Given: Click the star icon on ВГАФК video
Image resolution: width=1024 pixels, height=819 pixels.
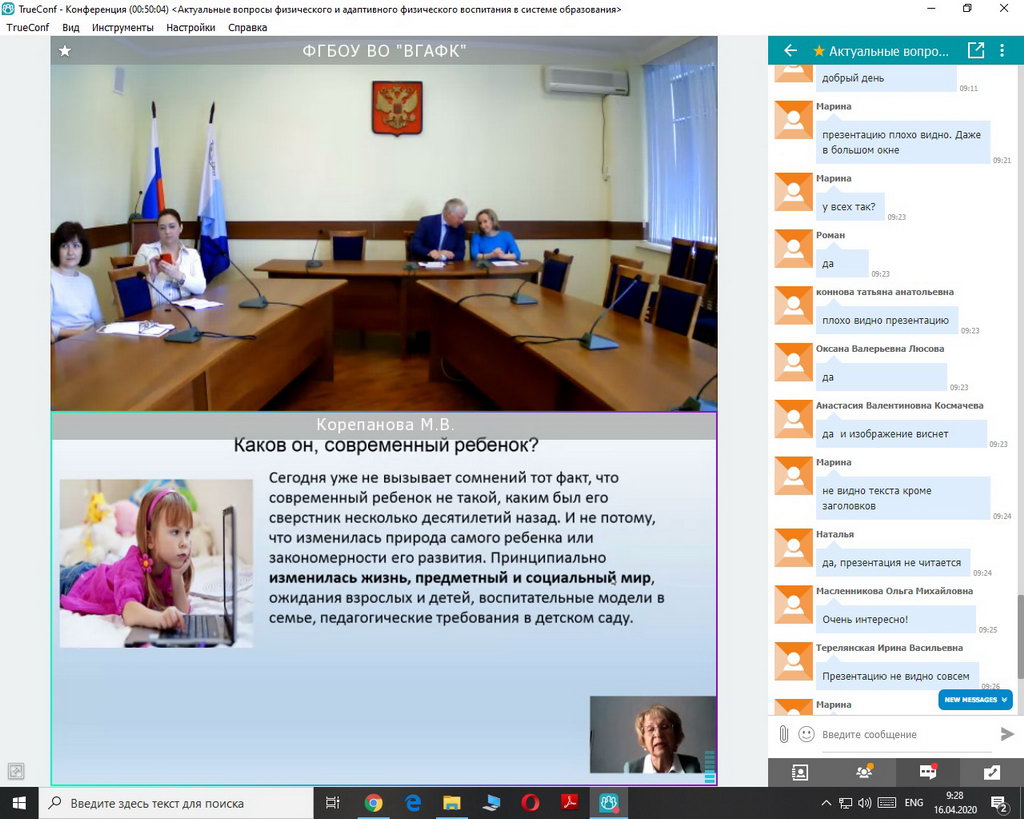Looking at the screenshot, I should coord(65,51).
